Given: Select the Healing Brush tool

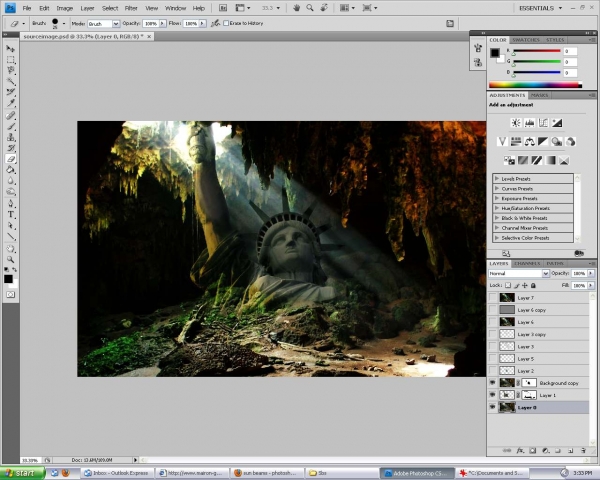Looking at the screenshot, I should 11,116.
